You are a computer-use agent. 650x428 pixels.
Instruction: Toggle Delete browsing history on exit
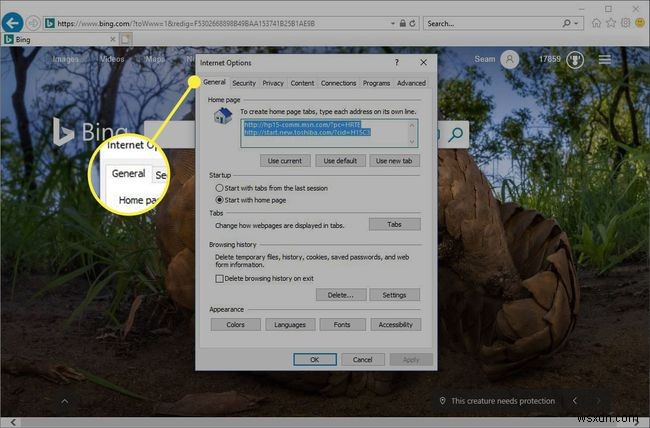(219, 279)
